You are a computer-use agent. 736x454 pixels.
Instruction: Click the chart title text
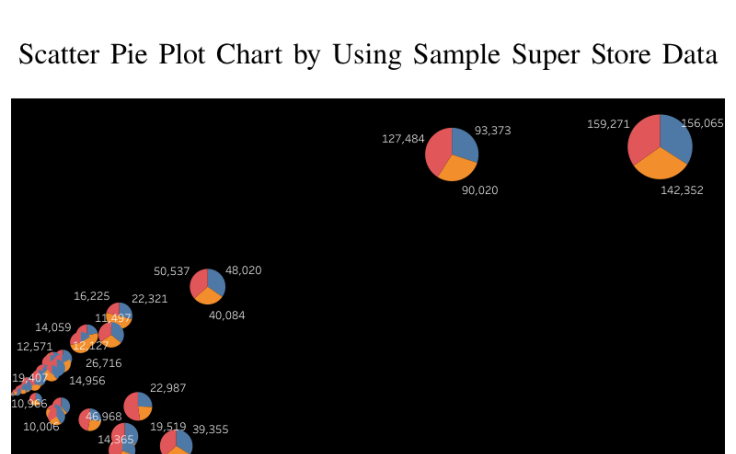pos(368,54)
